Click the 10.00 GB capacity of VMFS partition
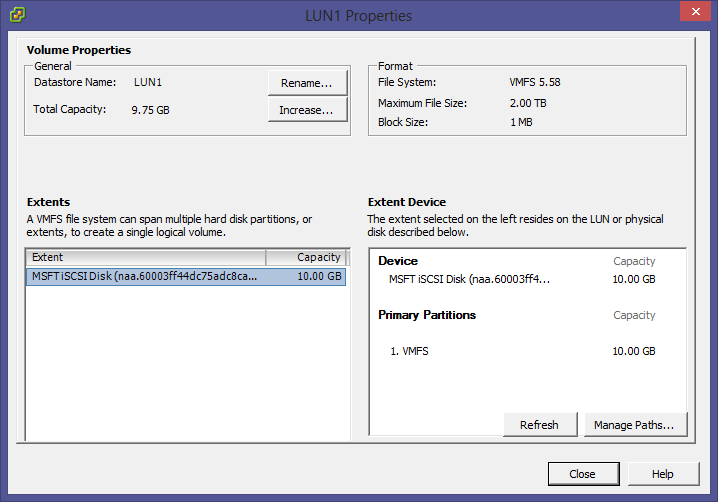The height and width of the screenshot is (502, 718). (634, 351)
